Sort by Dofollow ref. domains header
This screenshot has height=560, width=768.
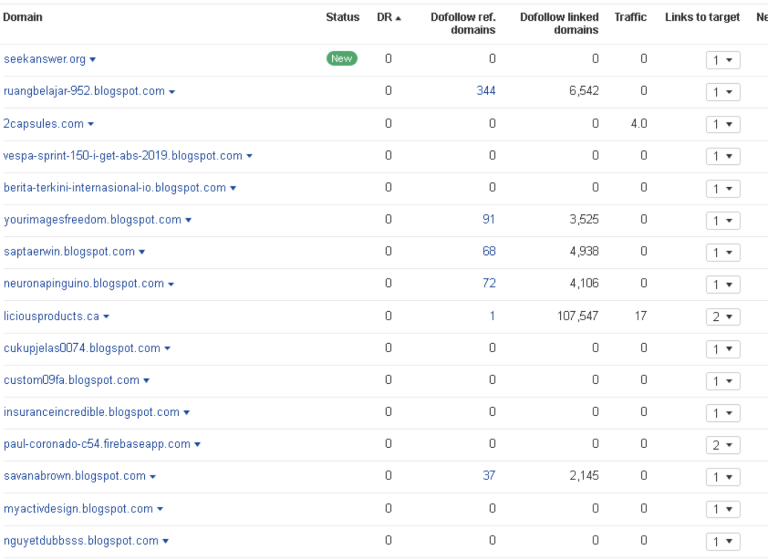pyautogui.click(x=462, y=23)
